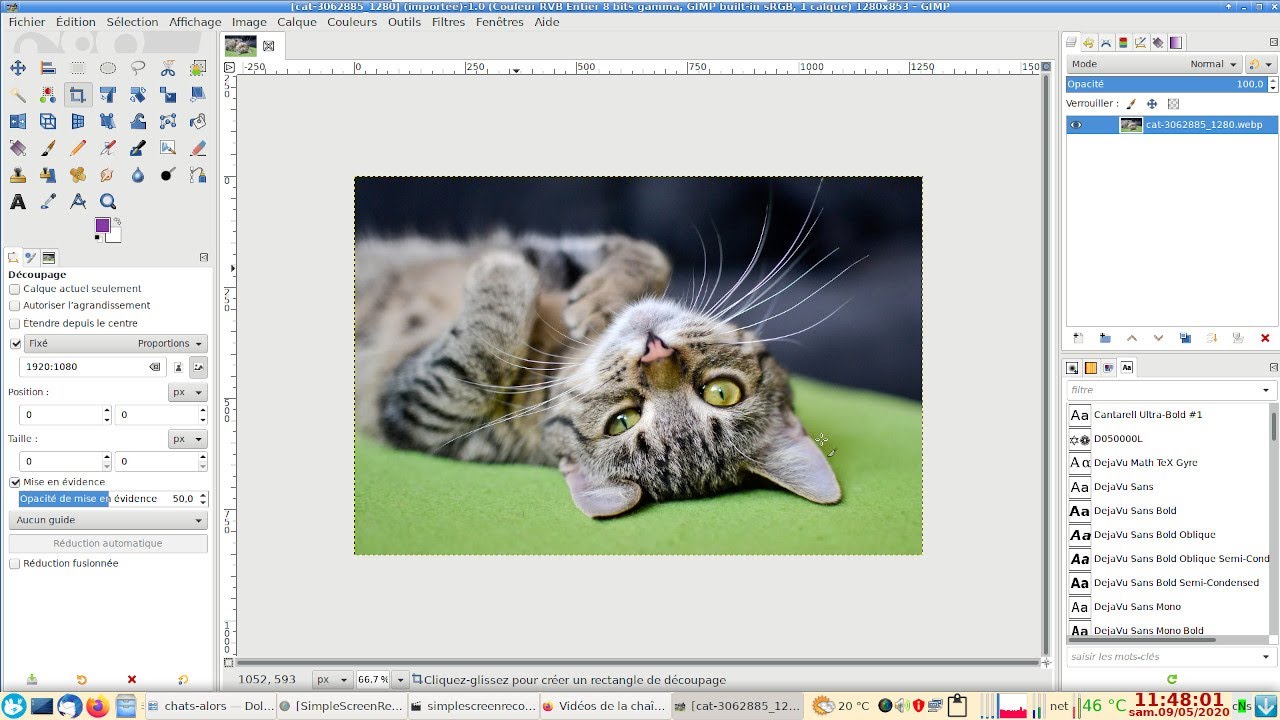The height and width of the screenshot is (720, 1280).
Task: Select the Alignment tool
Action: [48, 68]
